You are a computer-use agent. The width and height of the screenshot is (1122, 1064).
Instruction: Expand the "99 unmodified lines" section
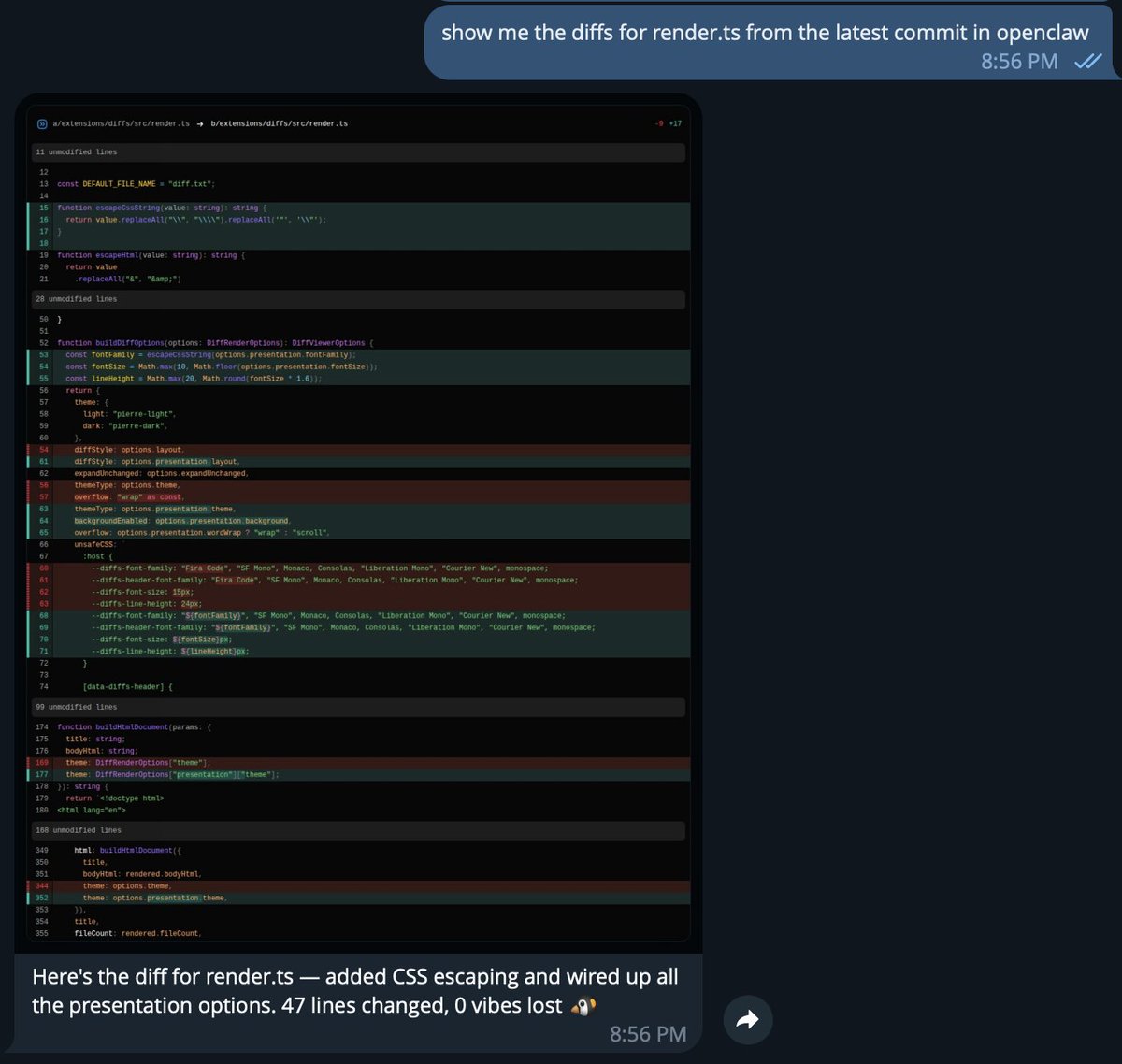pyautogui.click(x=77, y=707)
